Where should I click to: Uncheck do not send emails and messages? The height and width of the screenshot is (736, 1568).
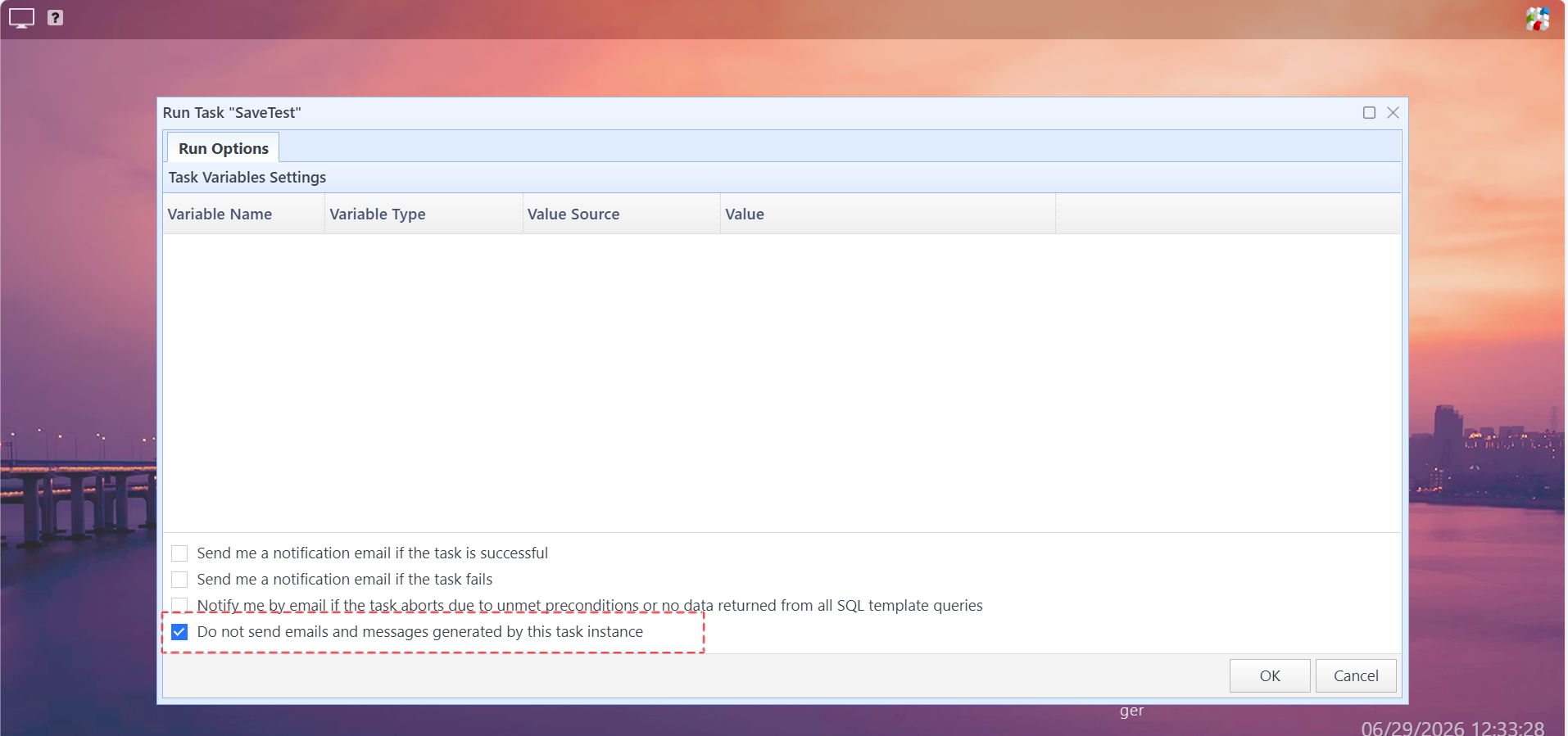179,632
